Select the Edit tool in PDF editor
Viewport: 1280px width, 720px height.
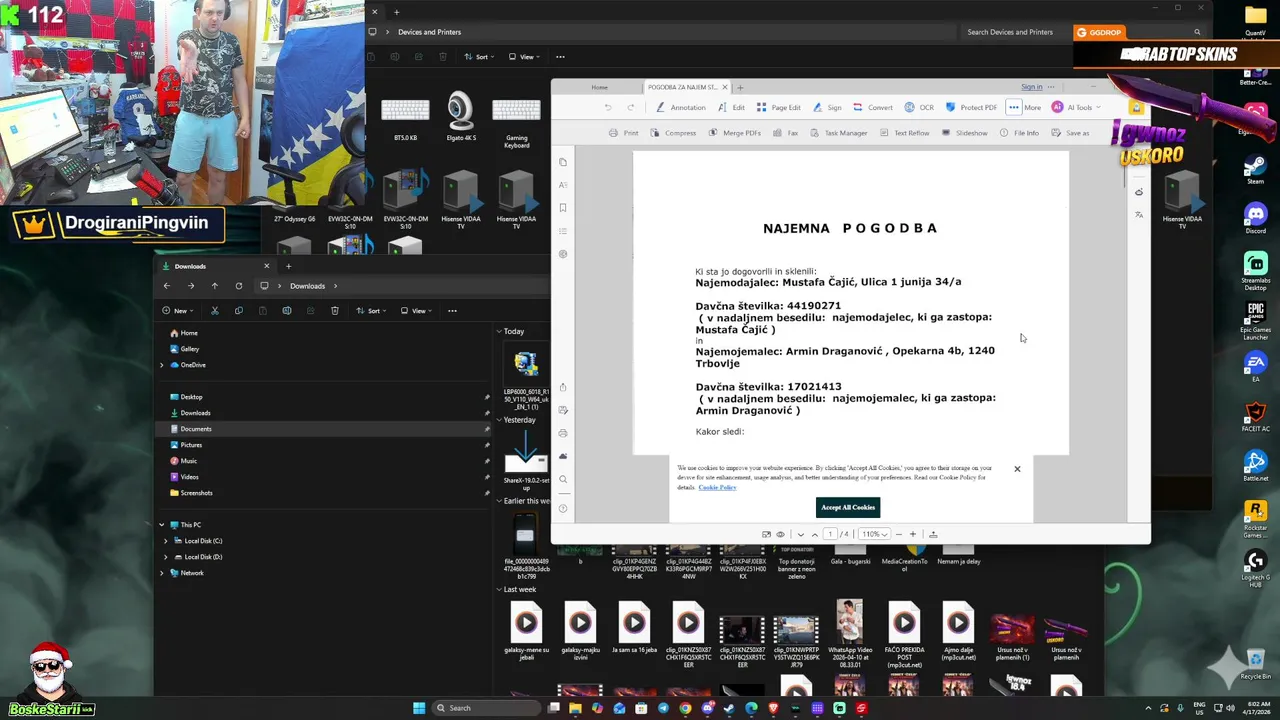733,107
